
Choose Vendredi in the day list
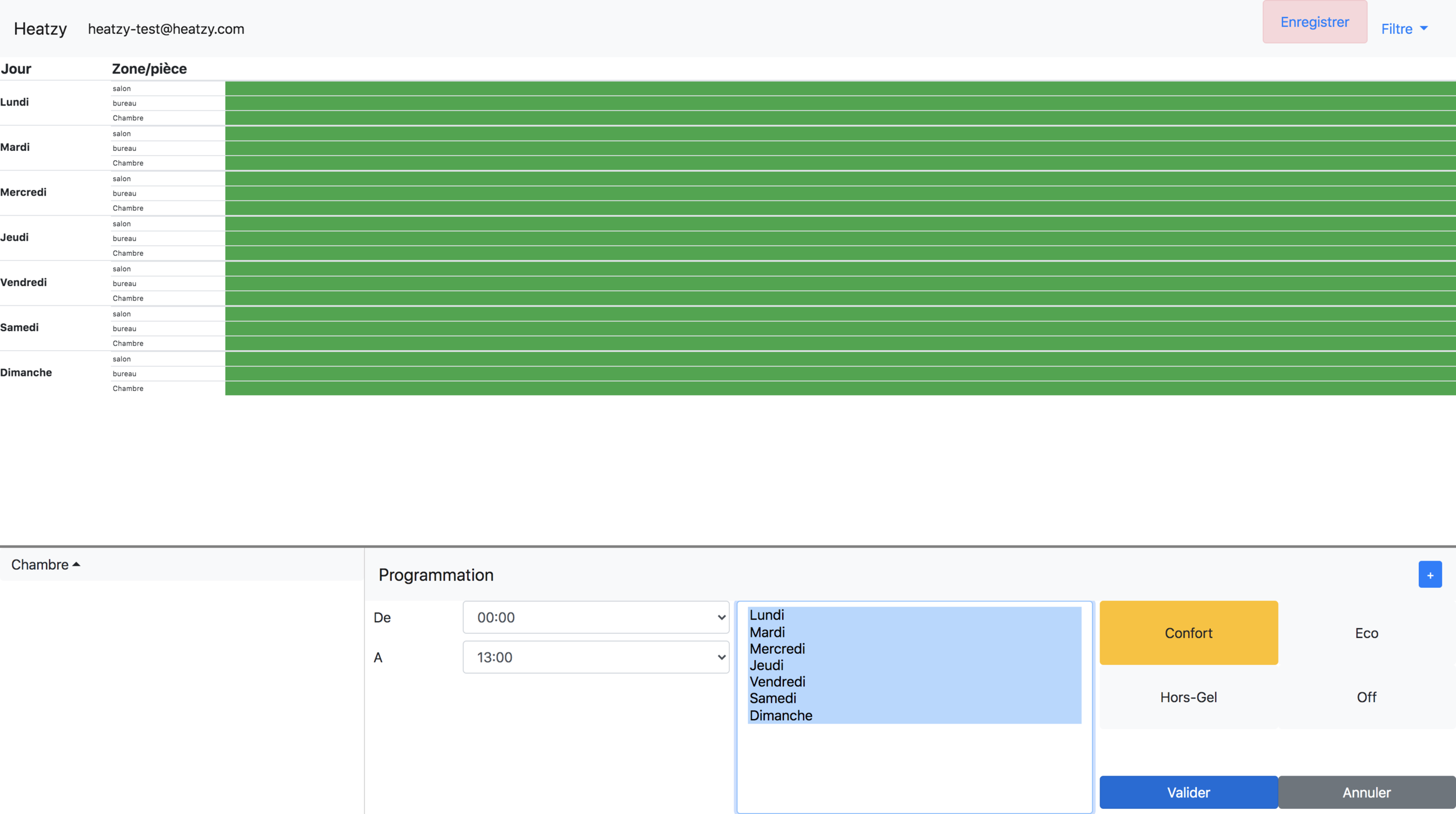(777, 681)
